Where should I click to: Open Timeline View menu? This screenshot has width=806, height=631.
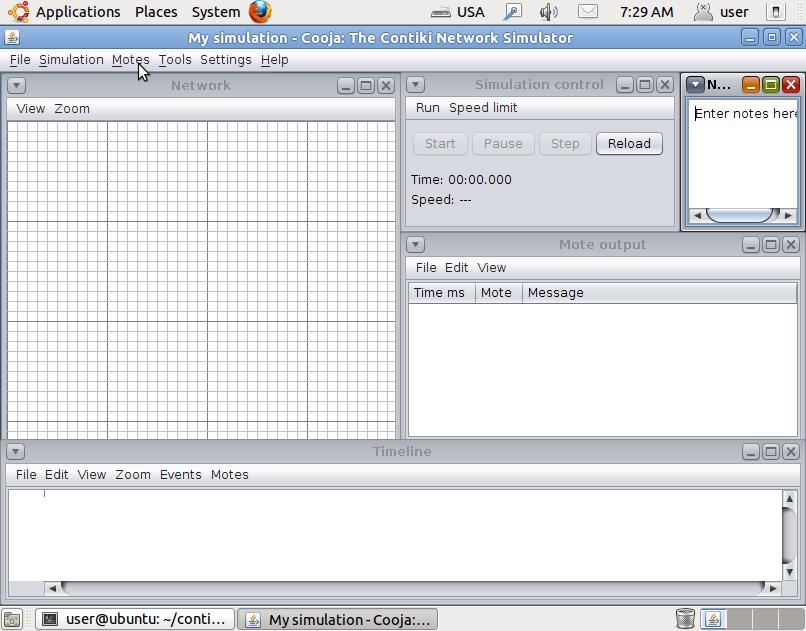pos(92,475)
